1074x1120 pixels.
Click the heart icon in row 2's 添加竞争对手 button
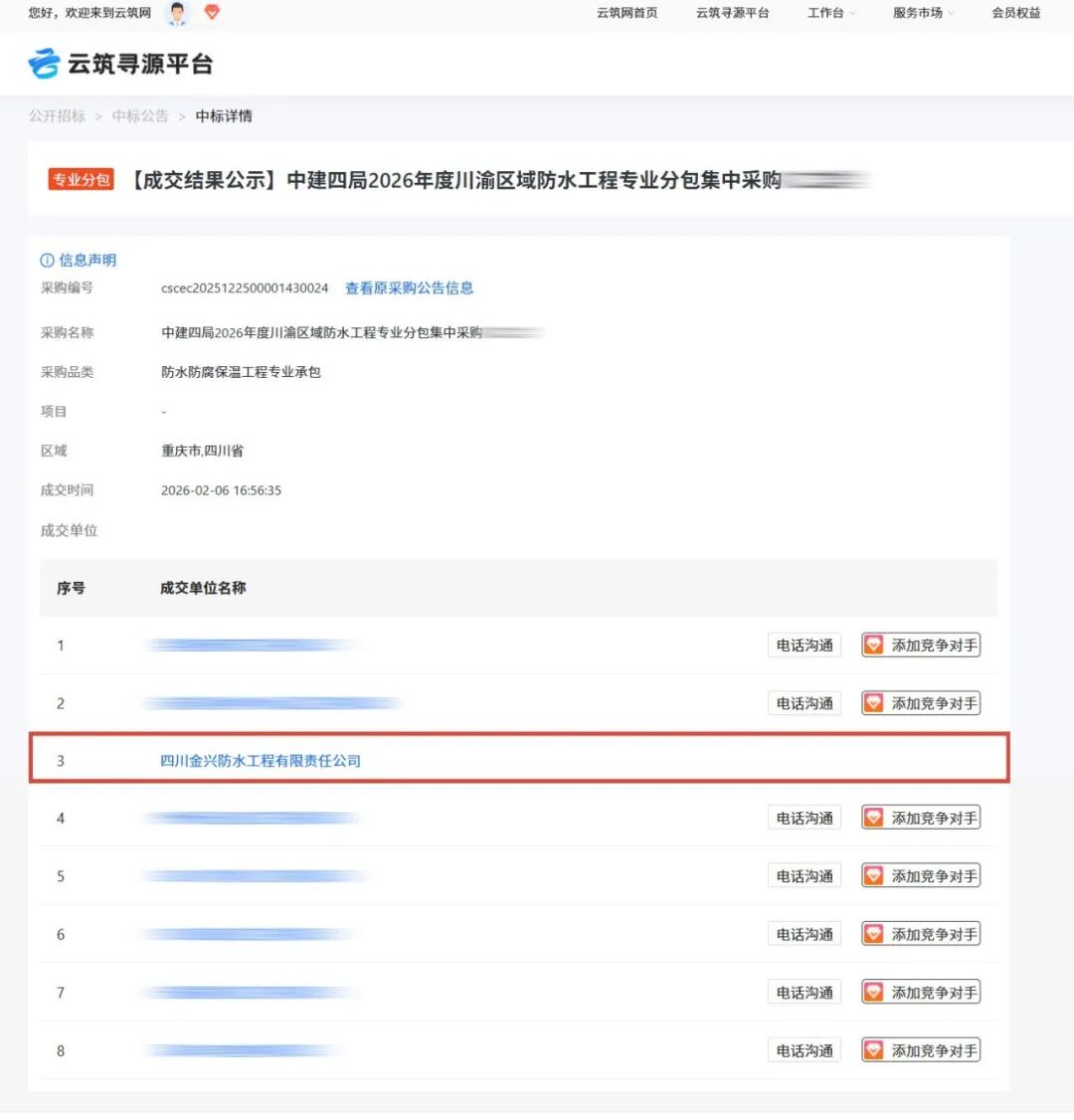(874, 702)
